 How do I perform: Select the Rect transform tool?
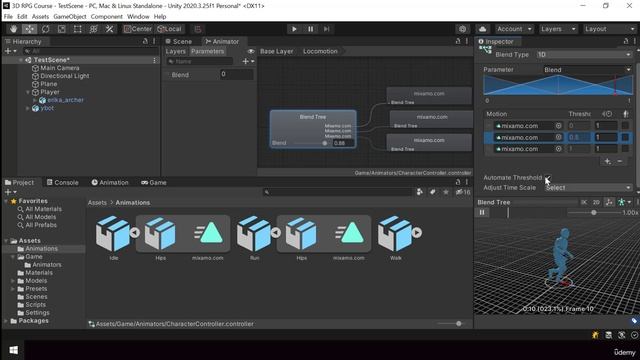tap(78, 29)
